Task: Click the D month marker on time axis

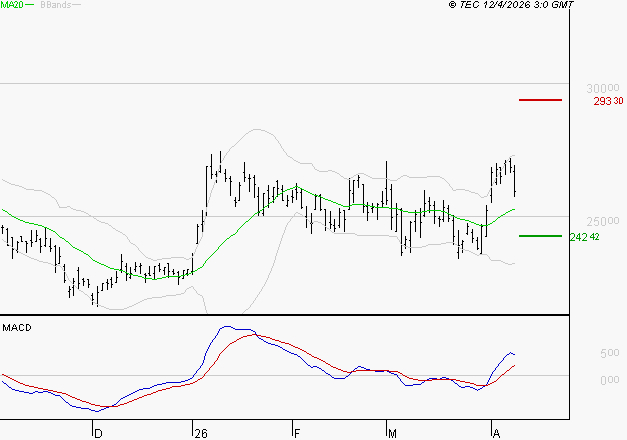Action: click(x=98, y=434)
